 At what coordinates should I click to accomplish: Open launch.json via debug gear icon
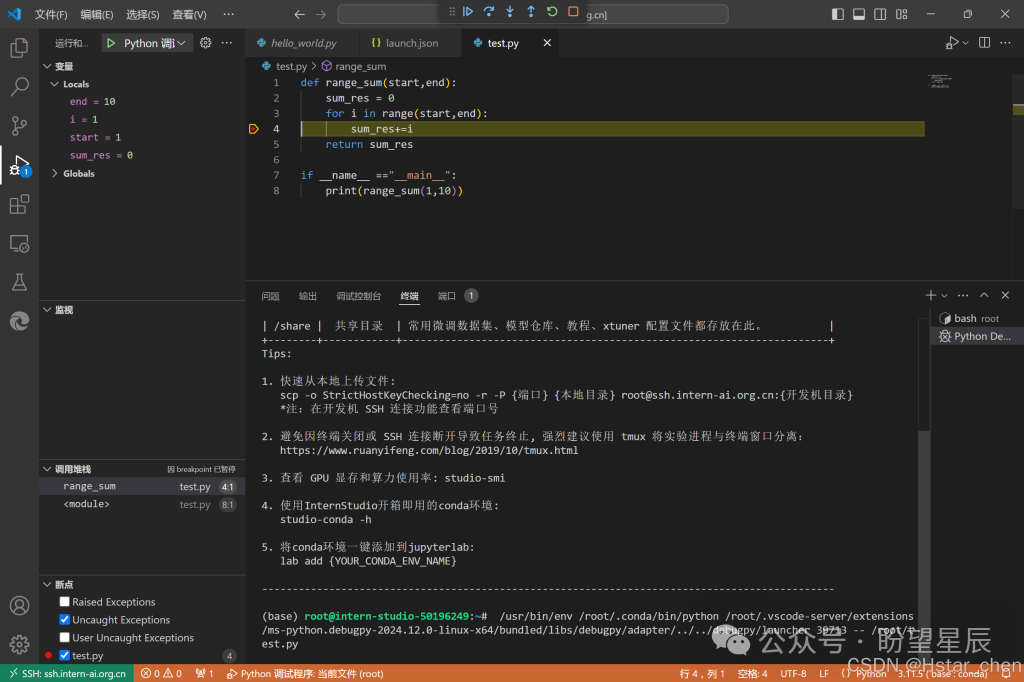[x=206, y=43]
